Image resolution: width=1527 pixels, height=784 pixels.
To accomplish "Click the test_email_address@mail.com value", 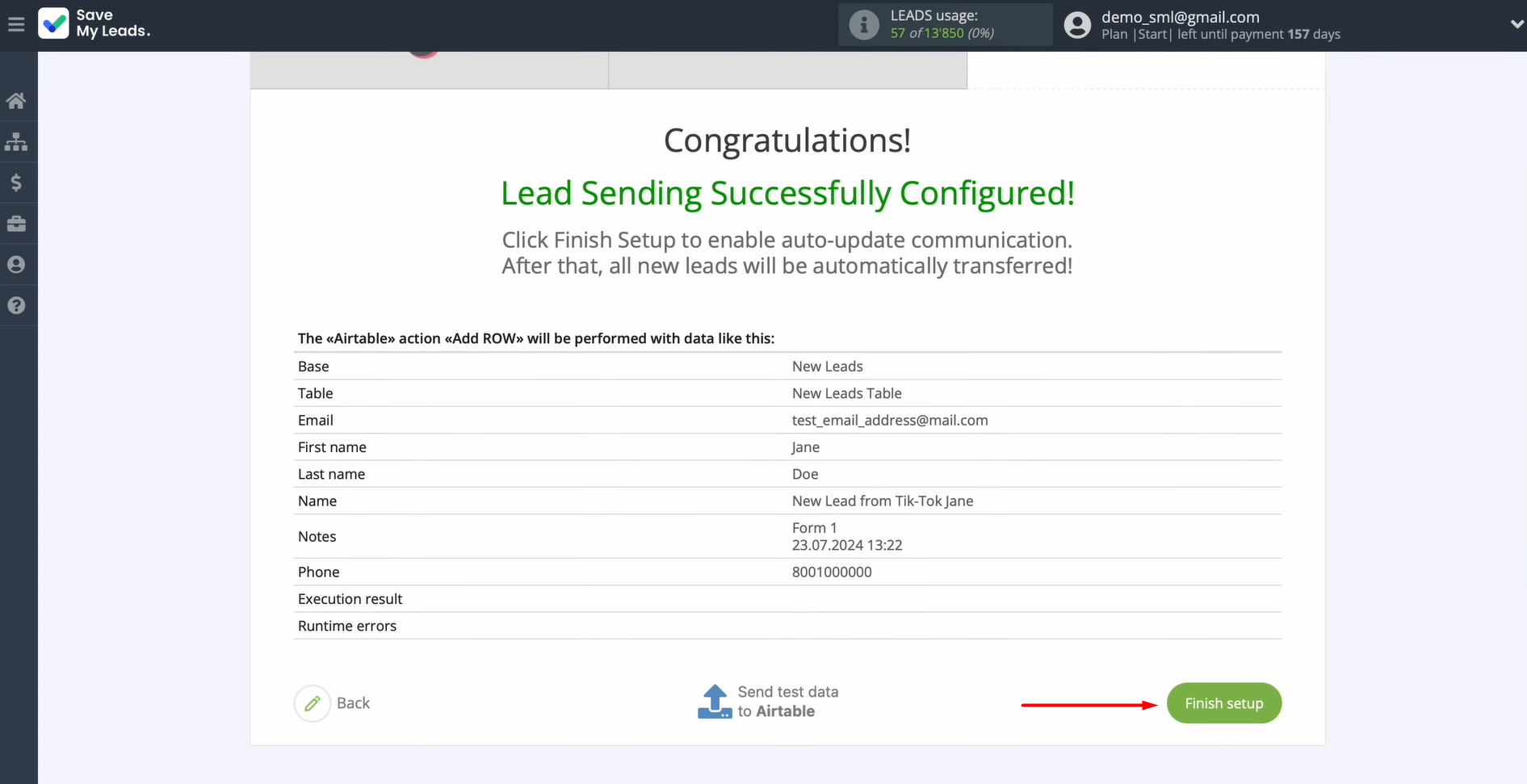I will coord(889,420).
